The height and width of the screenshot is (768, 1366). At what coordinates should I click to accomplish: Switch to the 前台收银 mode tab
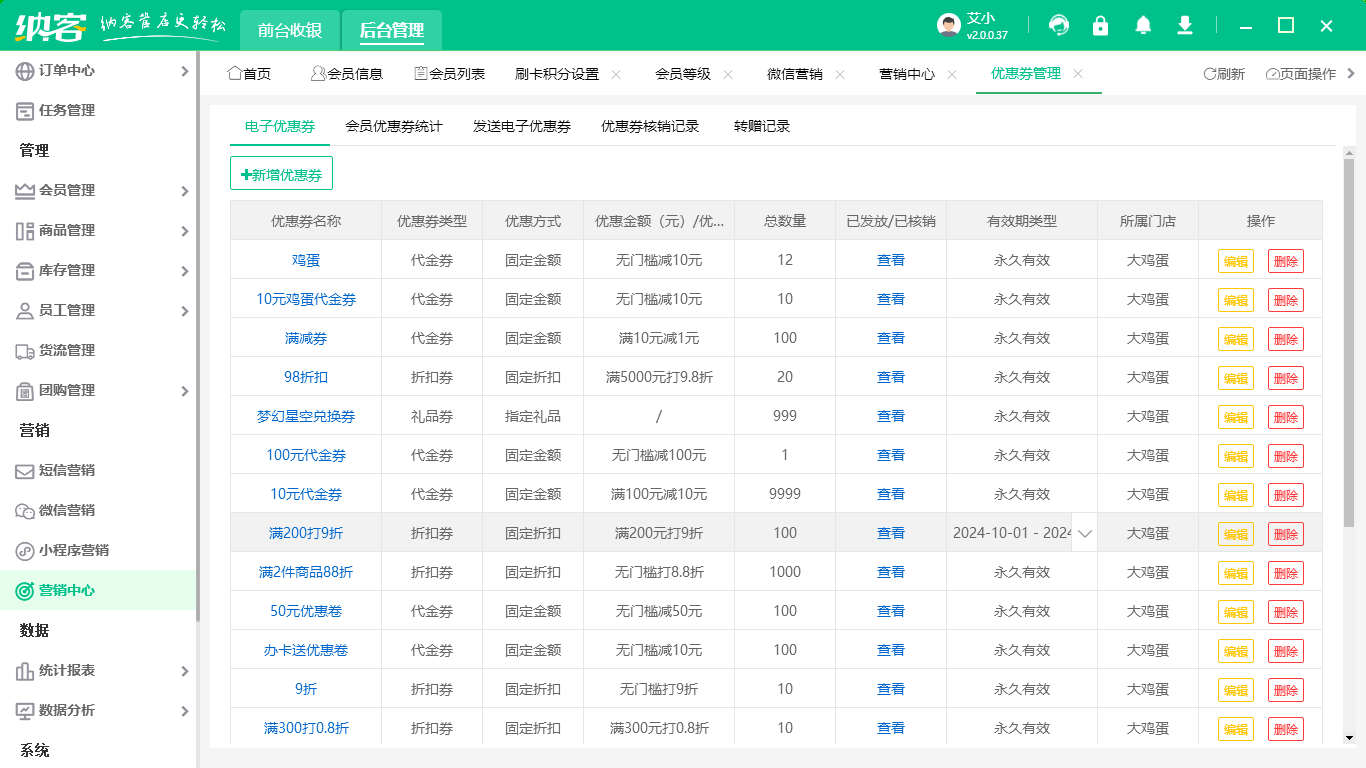click(290, 31)
